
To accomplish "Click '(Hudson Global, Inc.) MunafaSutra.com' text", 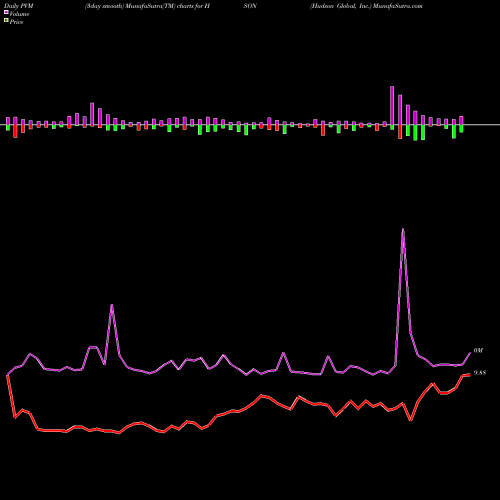I will (x=366, y=6).
